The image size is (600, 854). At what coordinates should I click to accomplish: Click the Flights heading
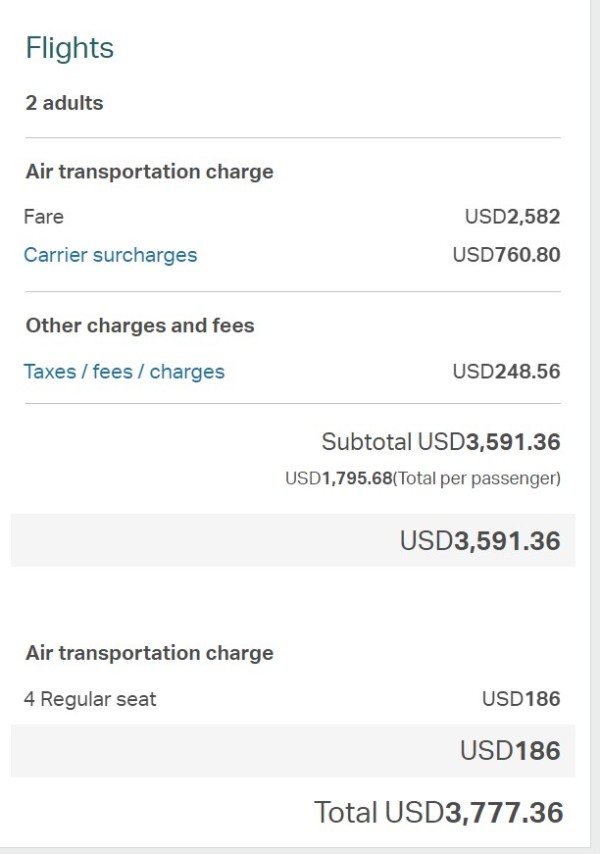70,48
